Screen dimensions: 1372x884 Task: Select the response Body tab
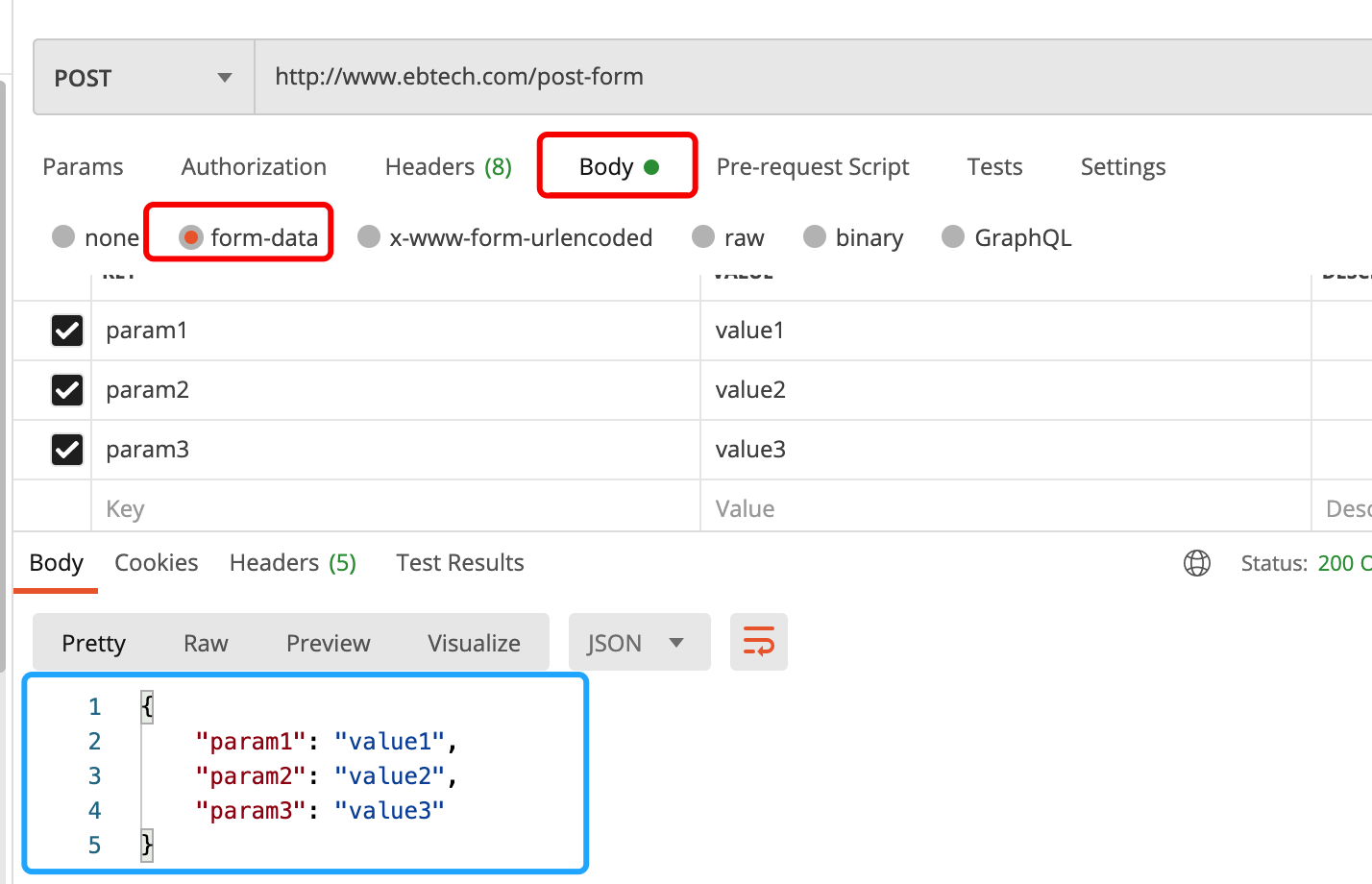pos(56,563)
